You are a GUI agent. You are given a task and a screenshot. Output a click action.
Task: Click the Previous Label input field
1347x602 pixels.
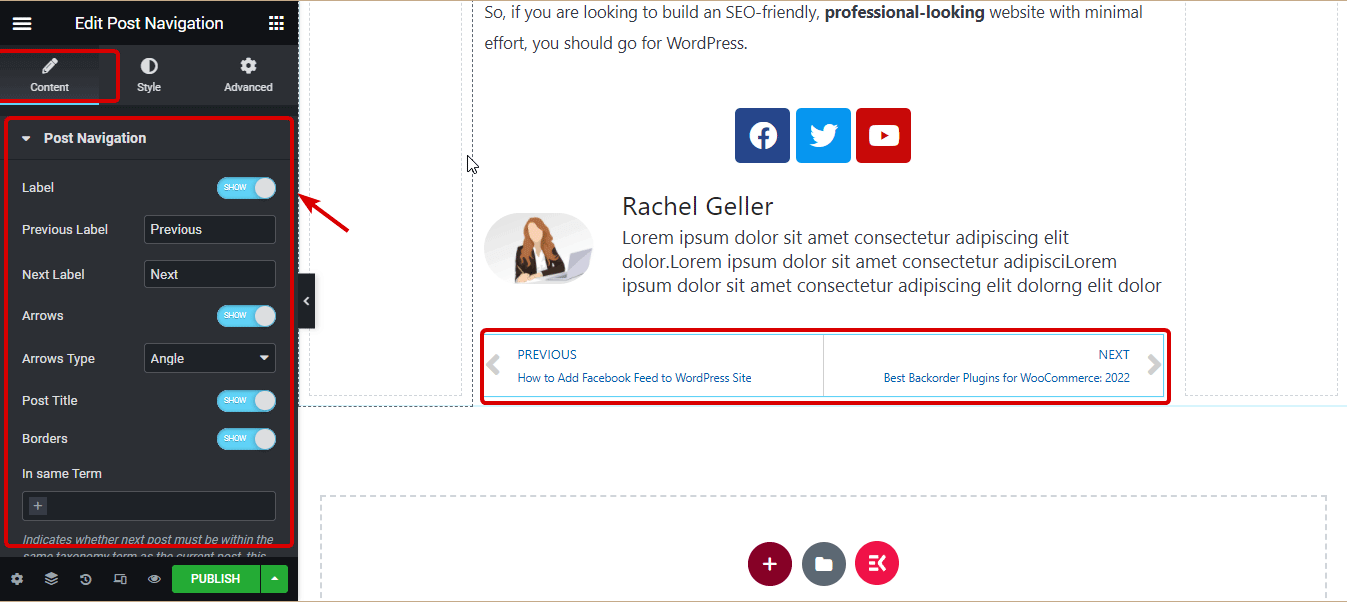click(210, 229)
